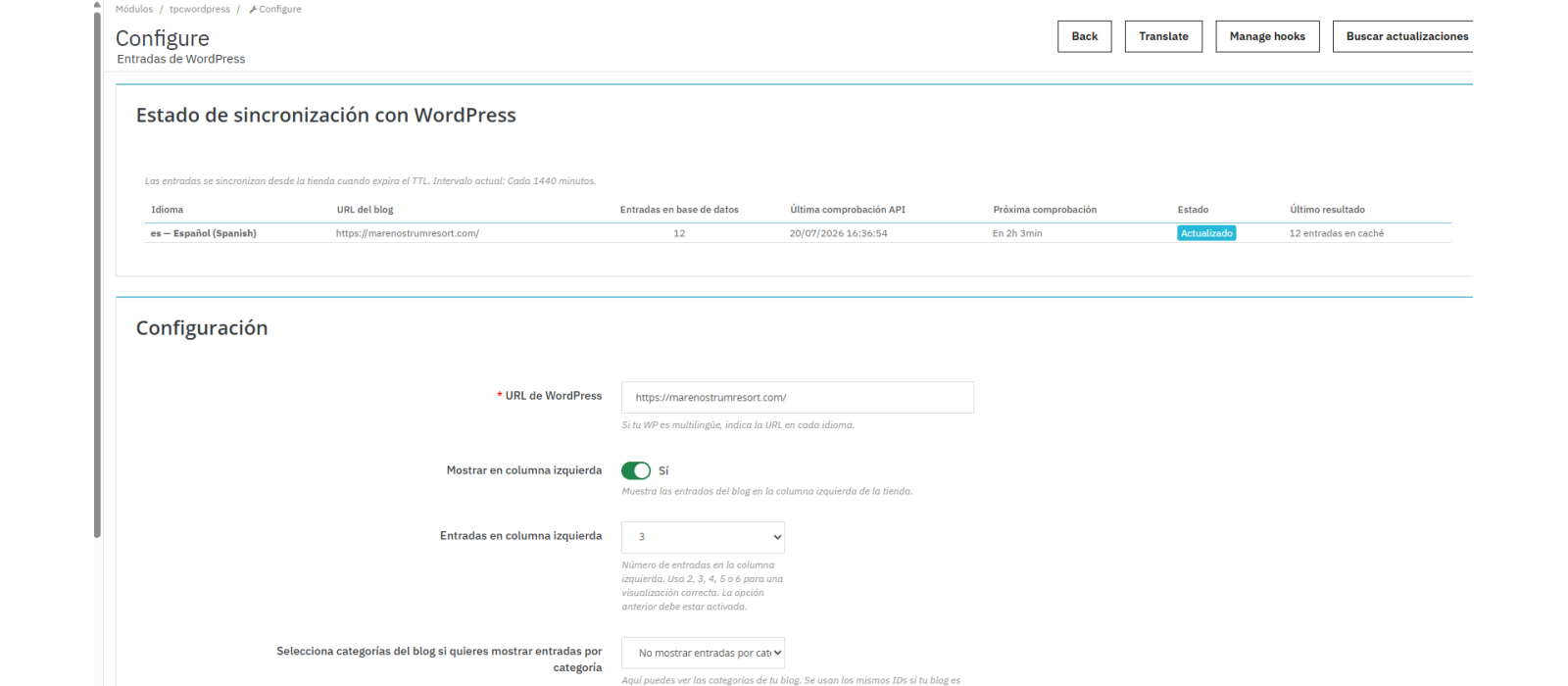Screen dimensions: 1568x686
Task: Expand the No mostrar entradas por categoría dropdown
Action: pos(703,653)
